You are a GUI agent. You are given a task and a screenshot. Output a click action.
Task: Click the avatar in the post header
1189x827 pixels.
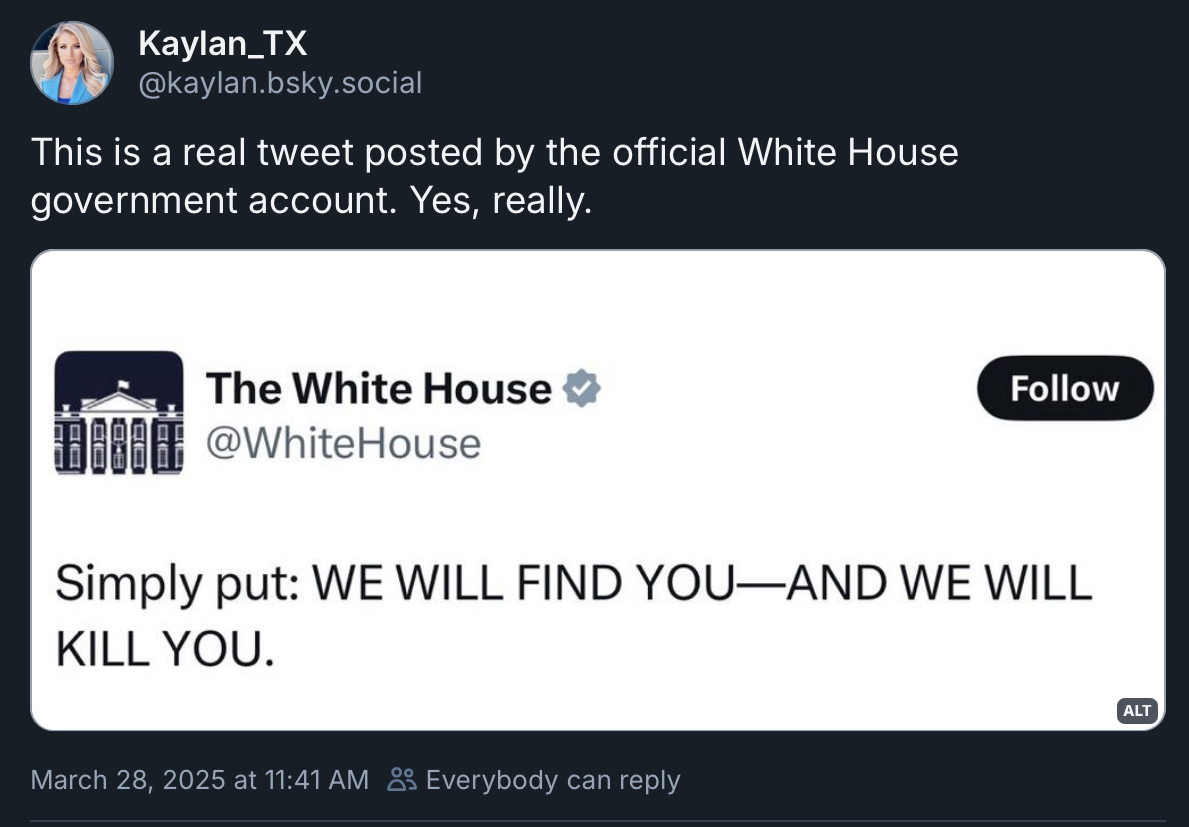[x=72, y=62]
